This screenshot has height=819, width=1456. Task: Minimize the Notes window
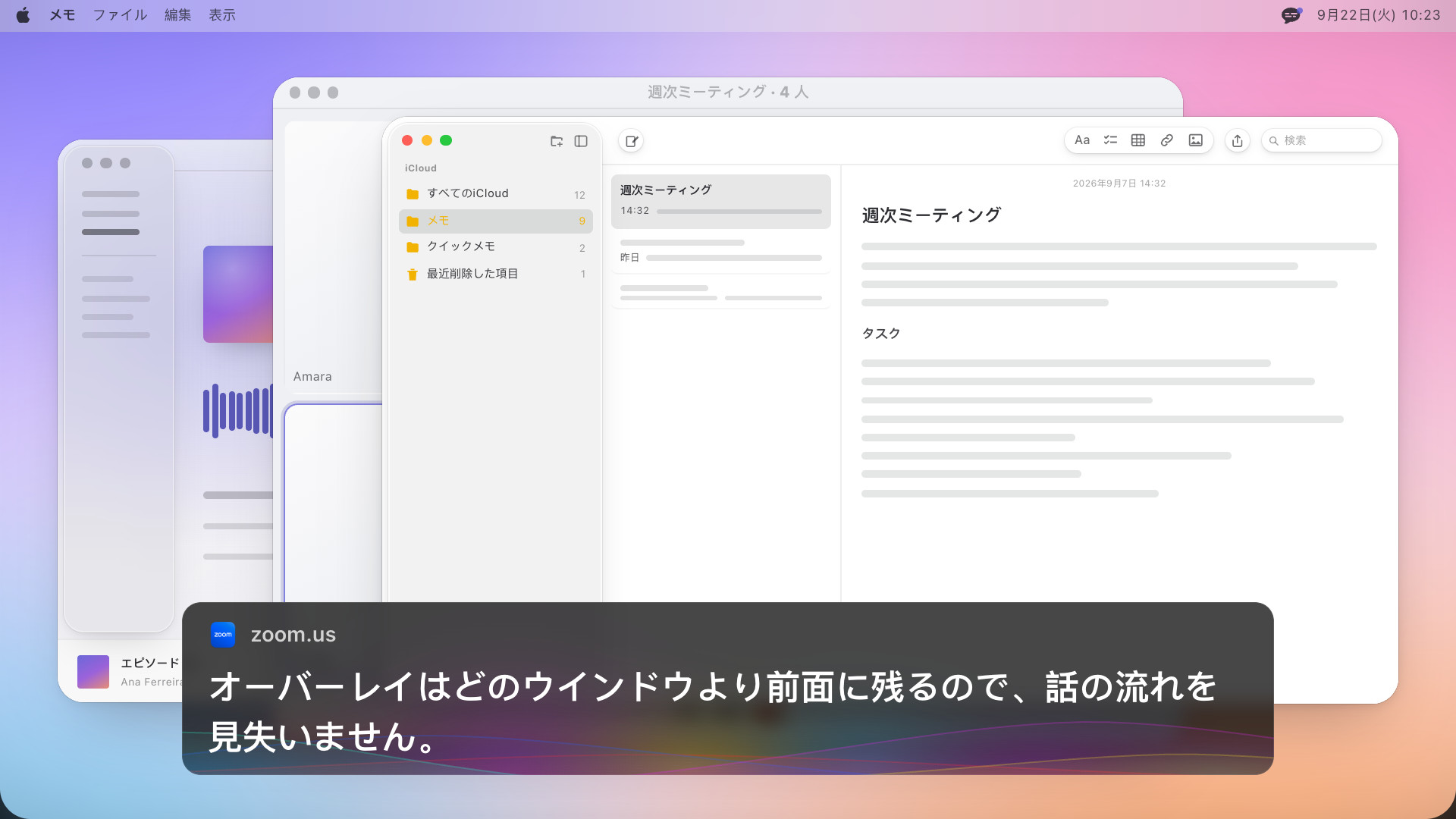[x=427, y=140]
